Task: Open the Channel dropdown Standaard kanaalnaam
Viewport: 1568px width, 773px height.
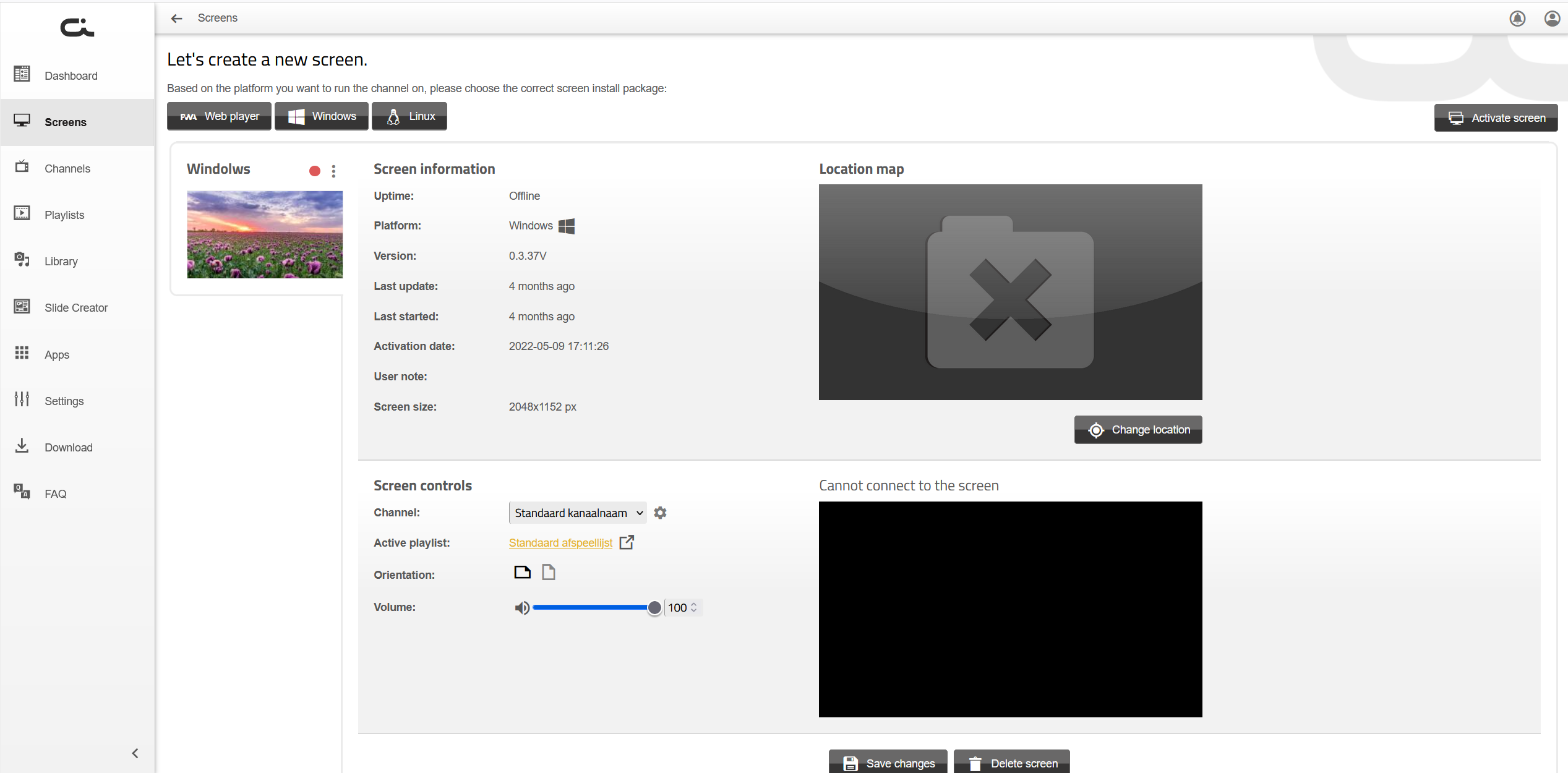Action: 578,513
